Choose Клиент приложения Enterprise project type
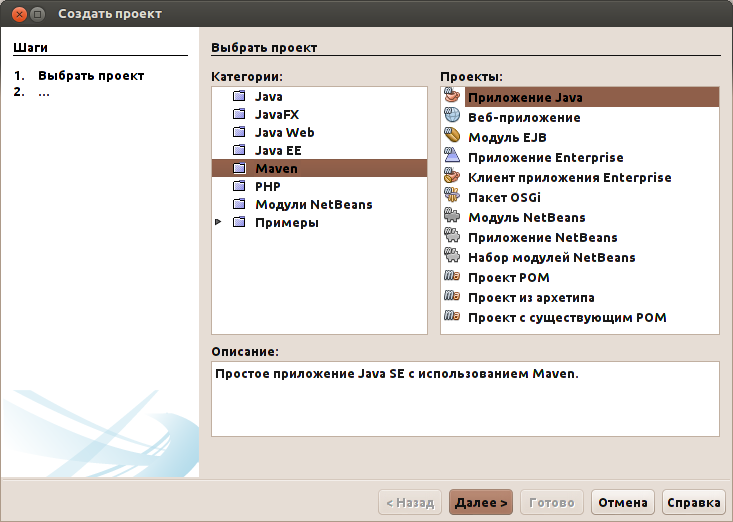The image size is (733, 522). click(570, 178)
